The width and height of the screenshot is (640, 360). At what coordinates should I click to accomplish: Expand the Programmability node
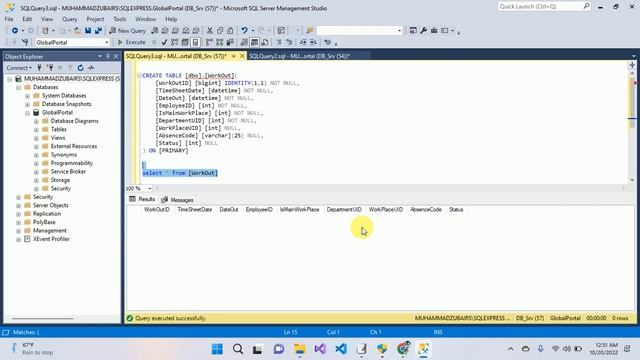36,163
